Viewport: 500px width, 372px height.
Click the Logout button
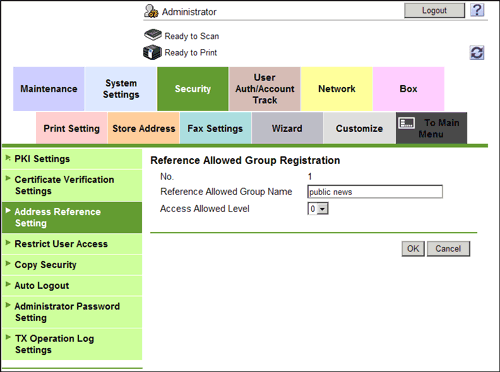click(434, 11)
